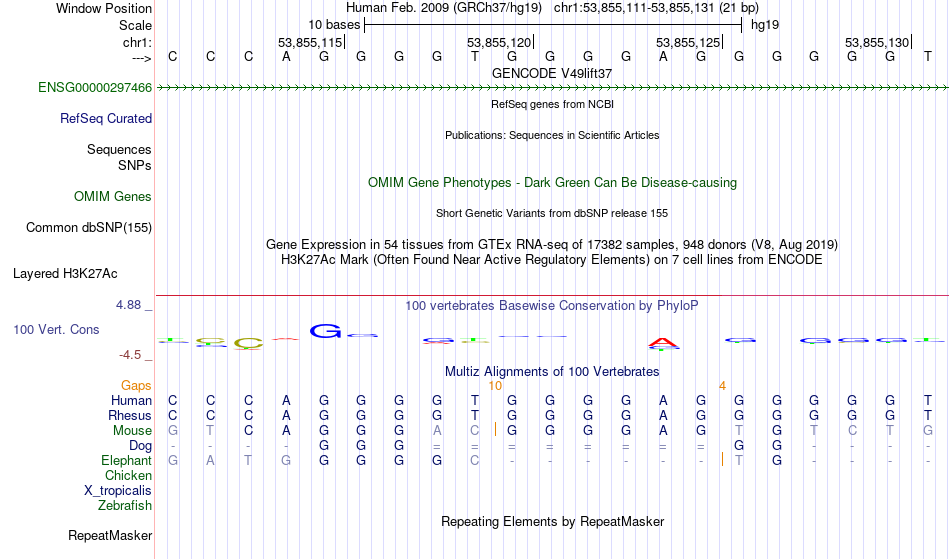The height and width of the screenshot is (559, 950).
Task: Click the chr1: ruler label
Action: pos(138,42)
